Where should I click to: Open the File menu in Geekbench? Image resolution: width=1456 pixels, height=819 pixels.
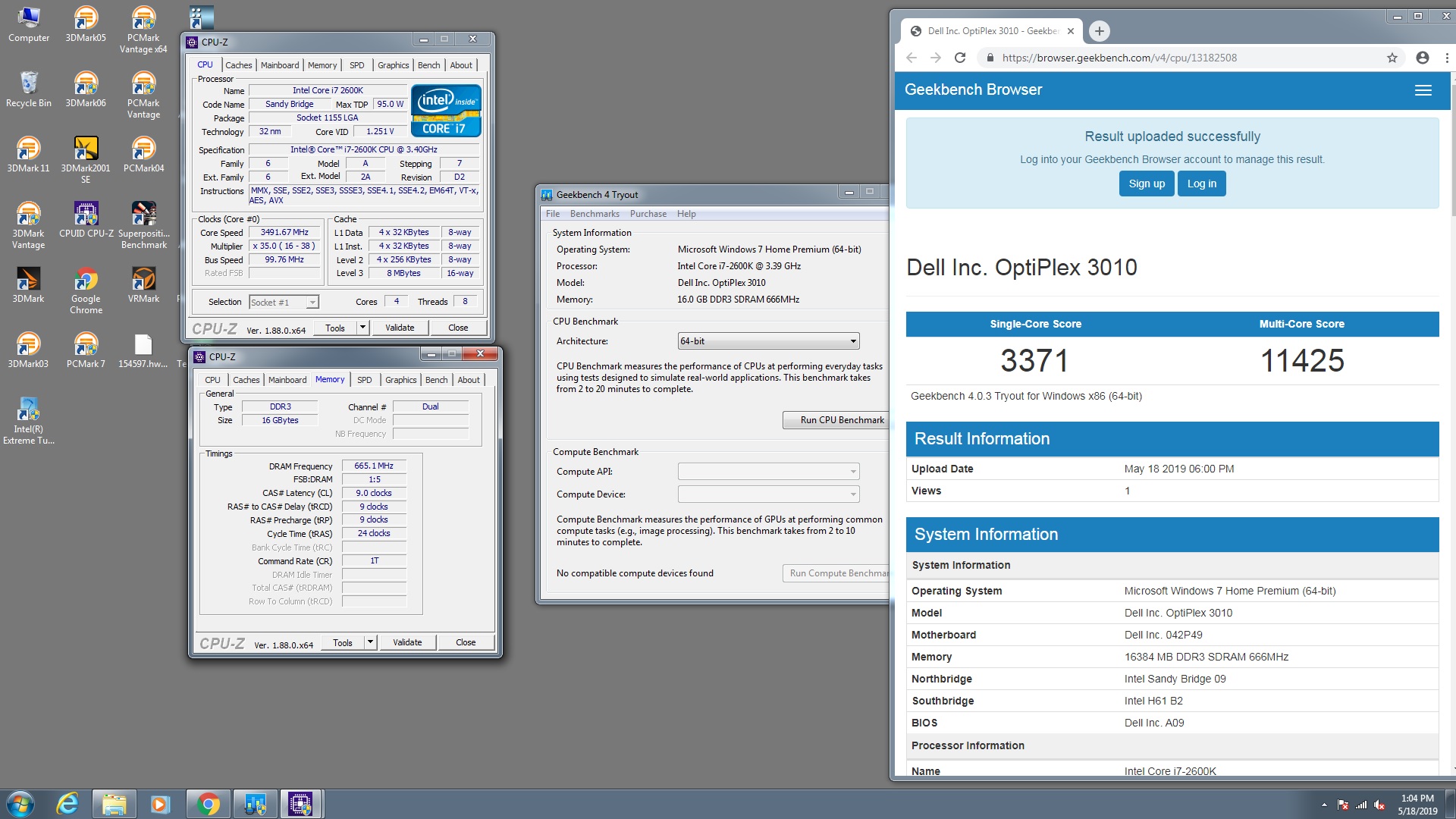(x=553, y=214)
